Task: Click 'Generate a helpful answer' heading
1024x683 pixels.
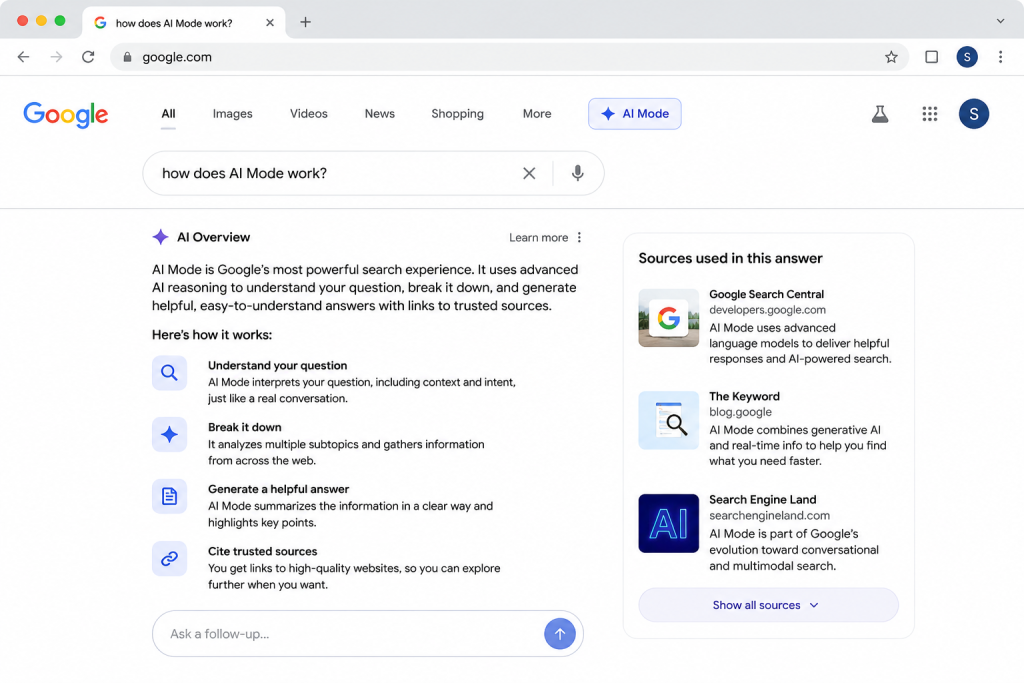Action: [x=278, y=489]
